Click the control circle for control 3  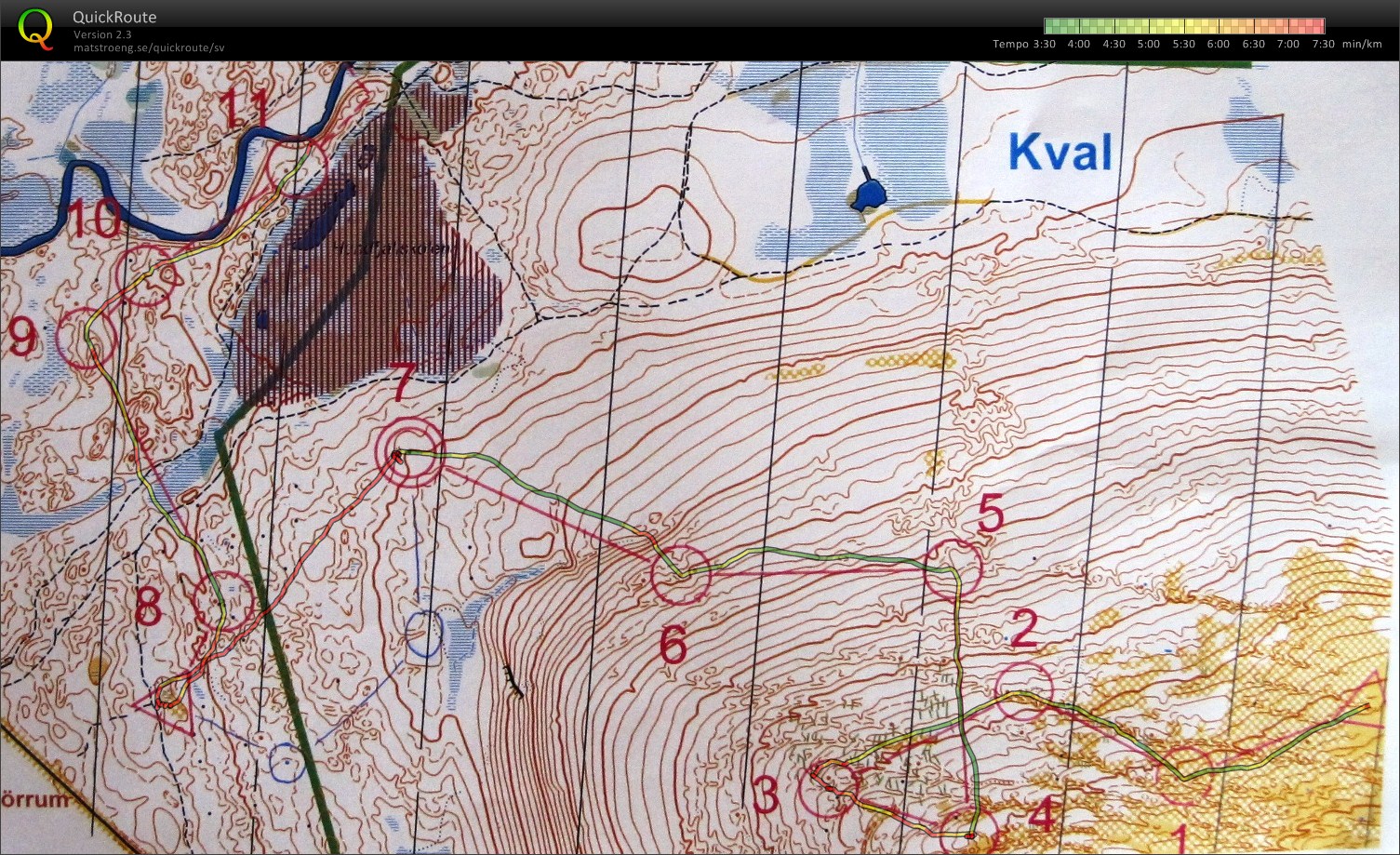tap(830, 788)
